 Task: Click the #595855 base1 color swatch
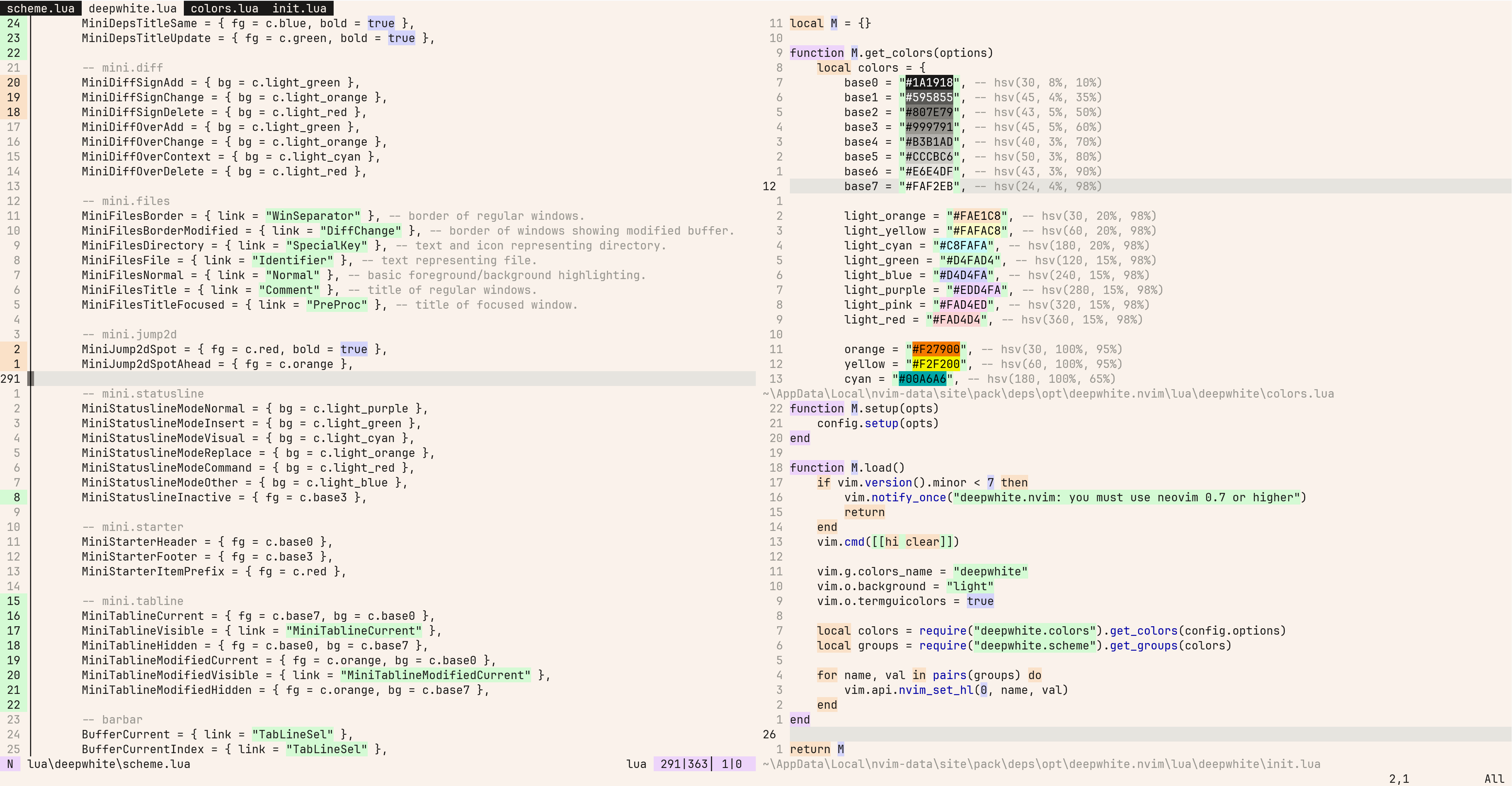pos(929,97)
